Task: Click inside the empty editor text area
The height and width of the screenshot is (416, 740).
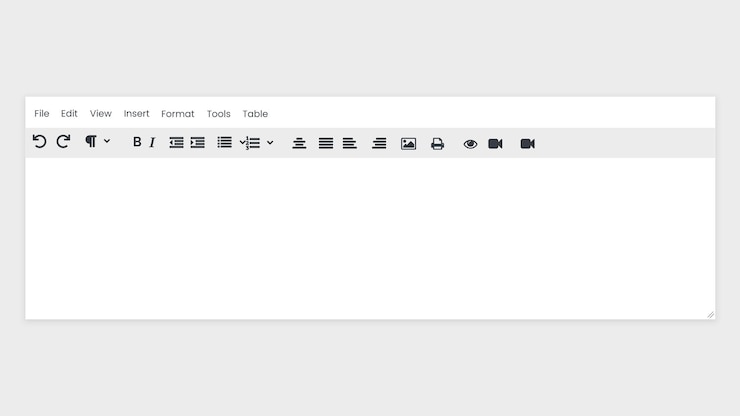Action: click(x=370, y=238)
